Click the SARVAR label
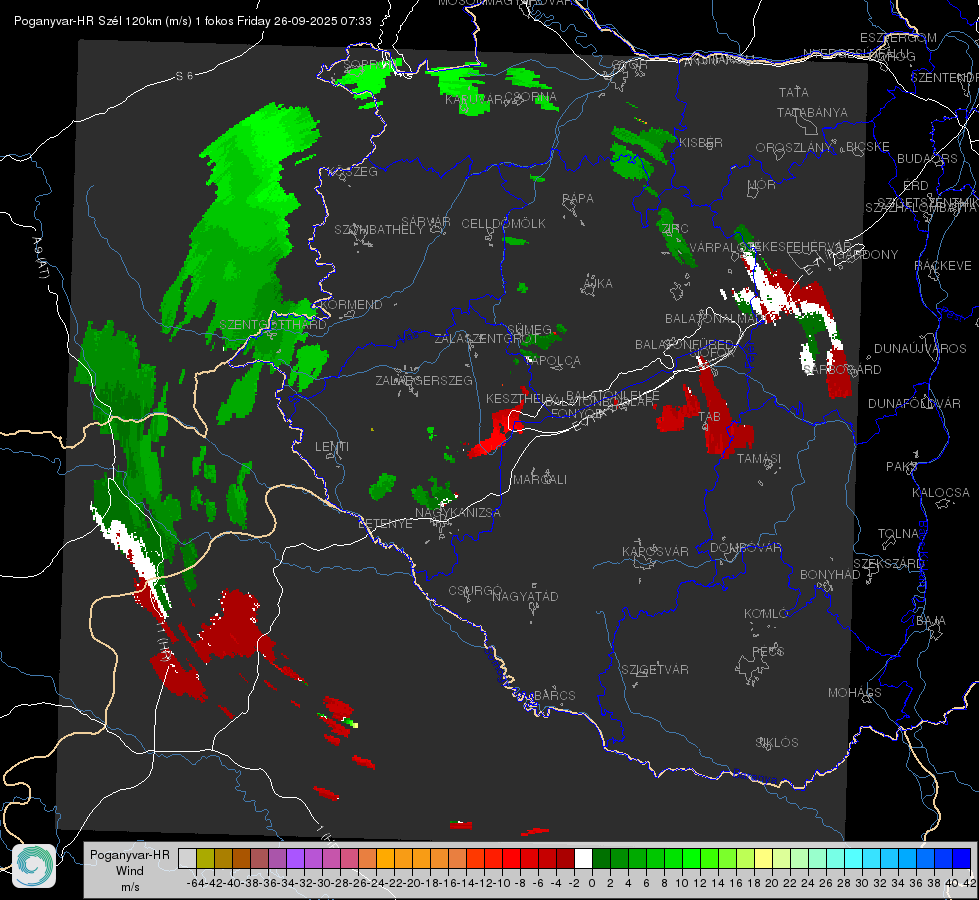The image size is (979, 900). coord(426,222)
